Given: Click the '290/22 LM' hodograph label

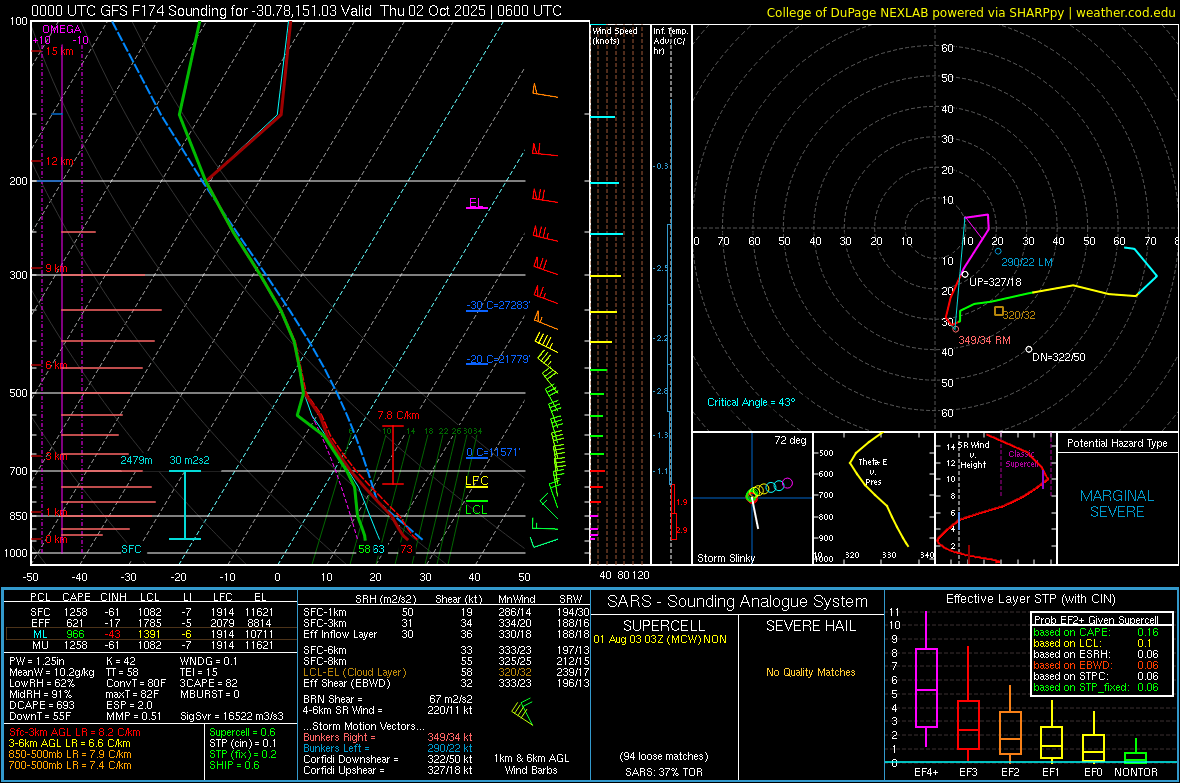Looking at the screenshot, I should click(1027, 262).
